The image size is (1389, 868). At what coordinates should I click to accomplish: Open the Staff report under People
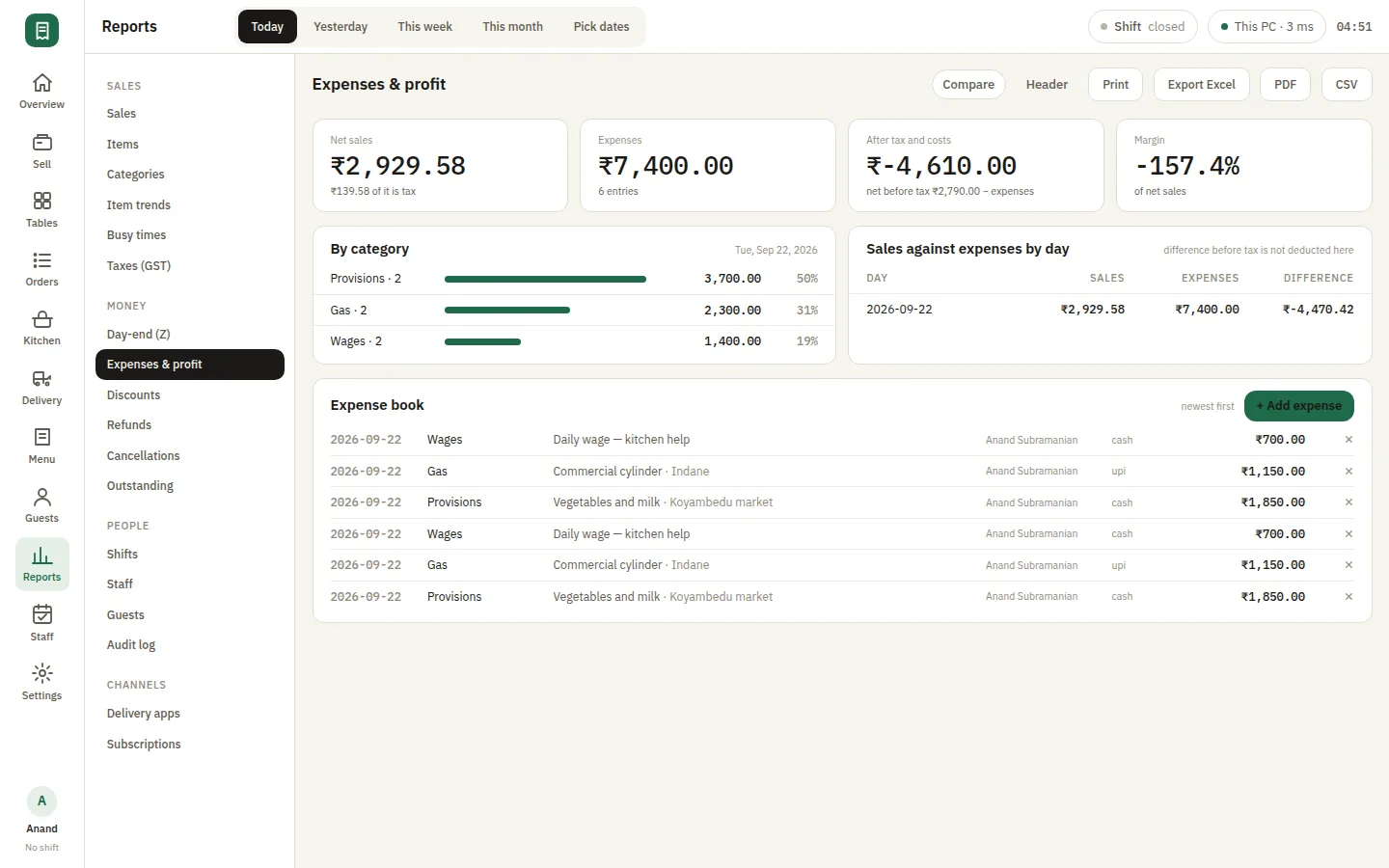190,584
